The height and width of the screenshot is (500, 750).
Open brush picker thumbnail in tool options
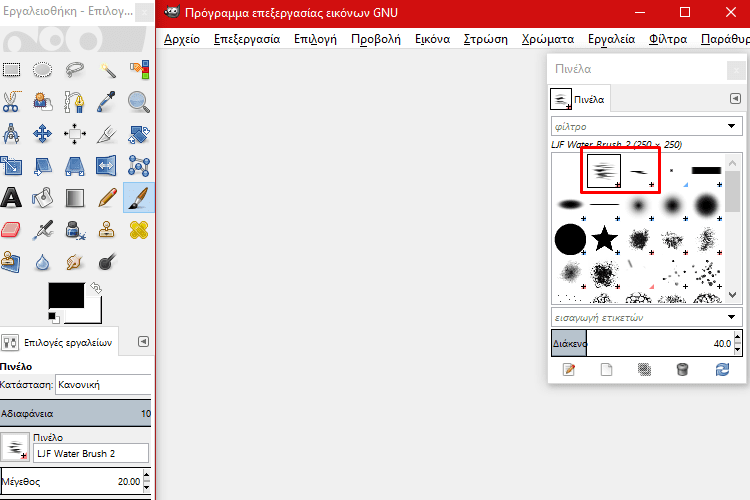click(x=15, y=447)
